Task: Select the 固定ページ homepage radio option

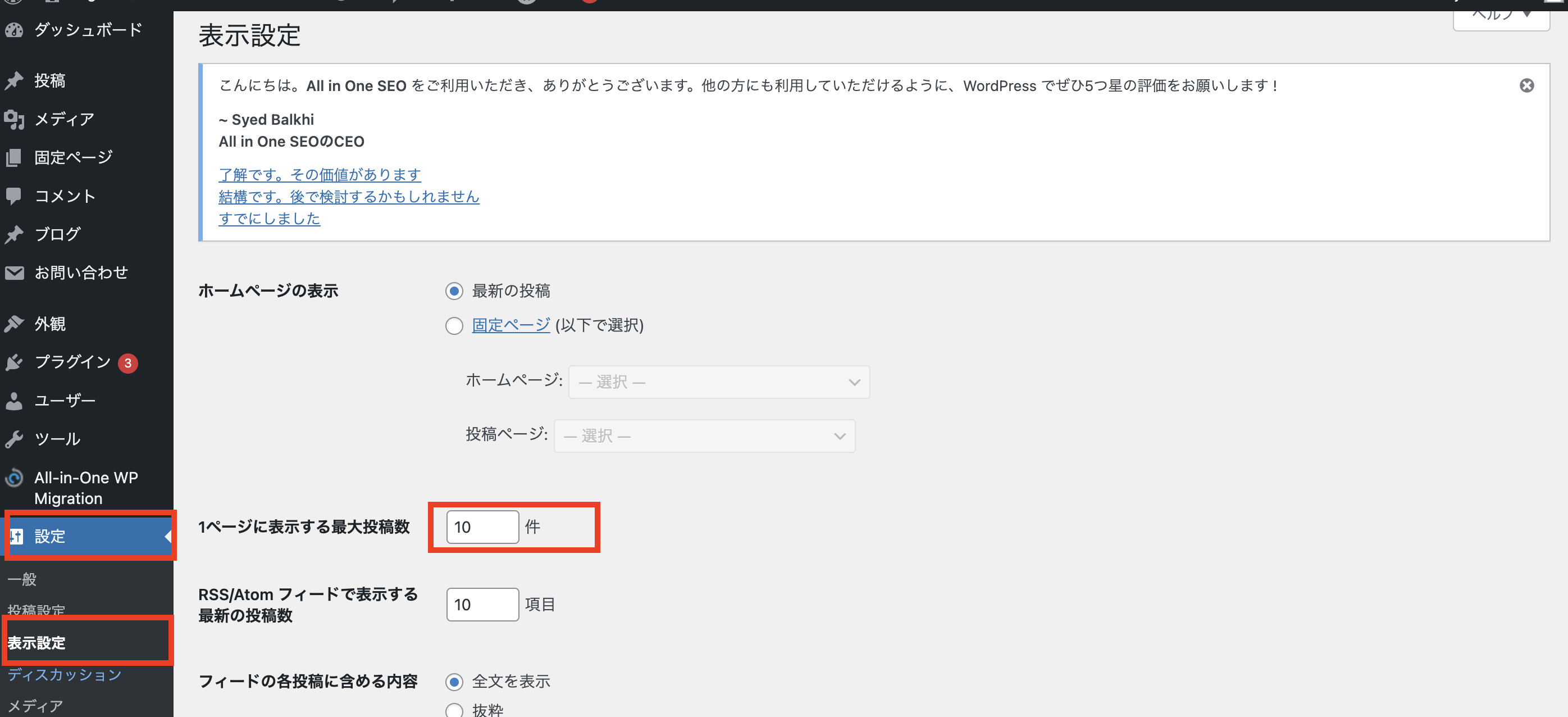Action: 454,326
